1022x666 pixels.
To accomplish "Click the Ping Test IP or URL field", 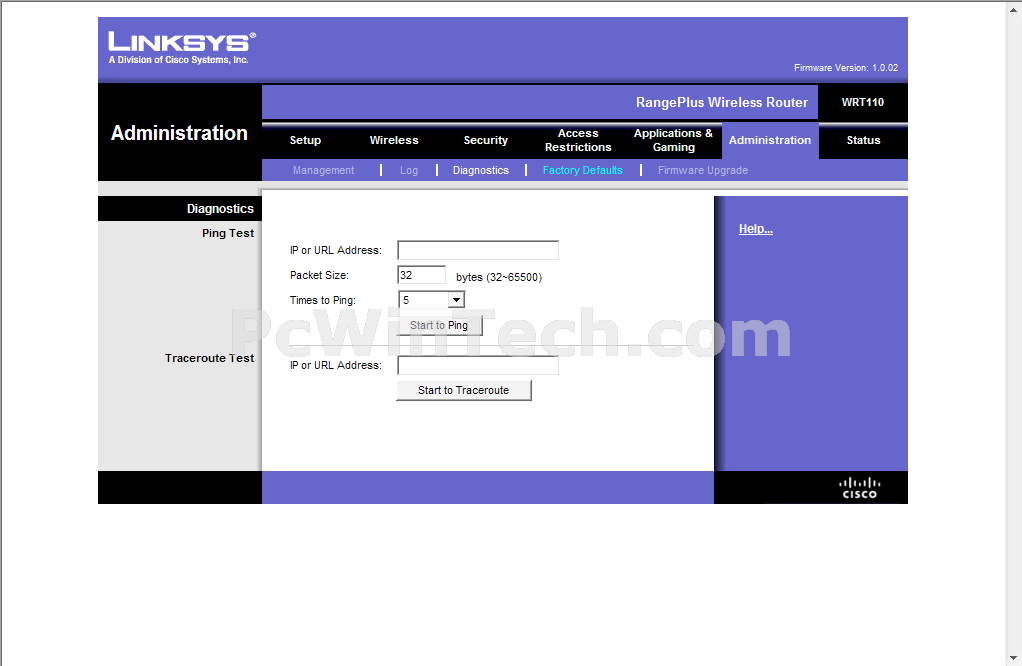I will tap(478, 250).
